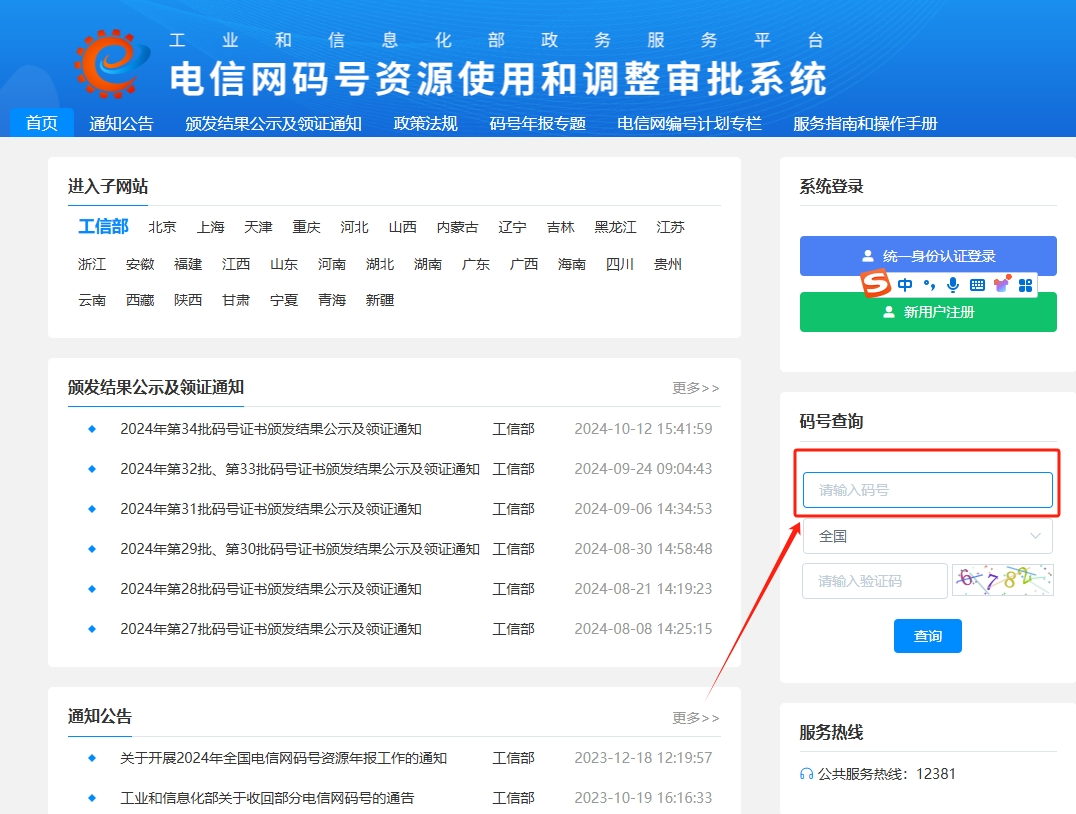Open 2024年第28批码号证书 notice
This screenshot has width=1076, height=814.
tap(271, 589)
